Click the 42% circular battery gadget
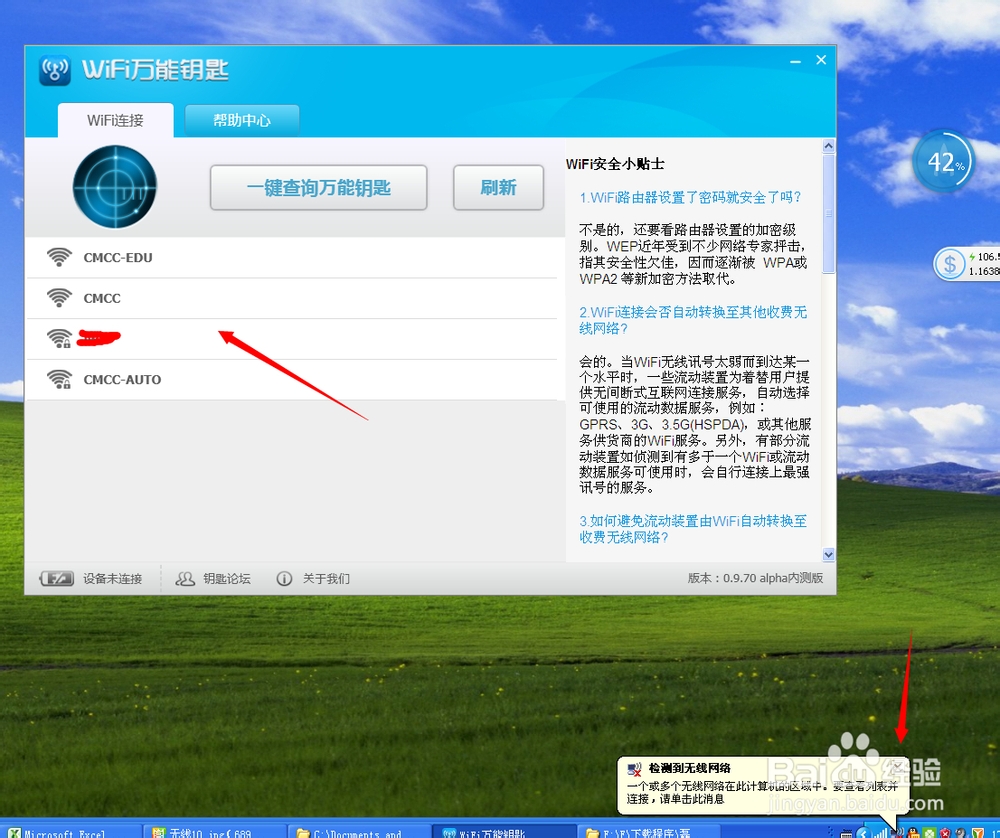This screenshot has width=1000, height=838. pos(943,161)
